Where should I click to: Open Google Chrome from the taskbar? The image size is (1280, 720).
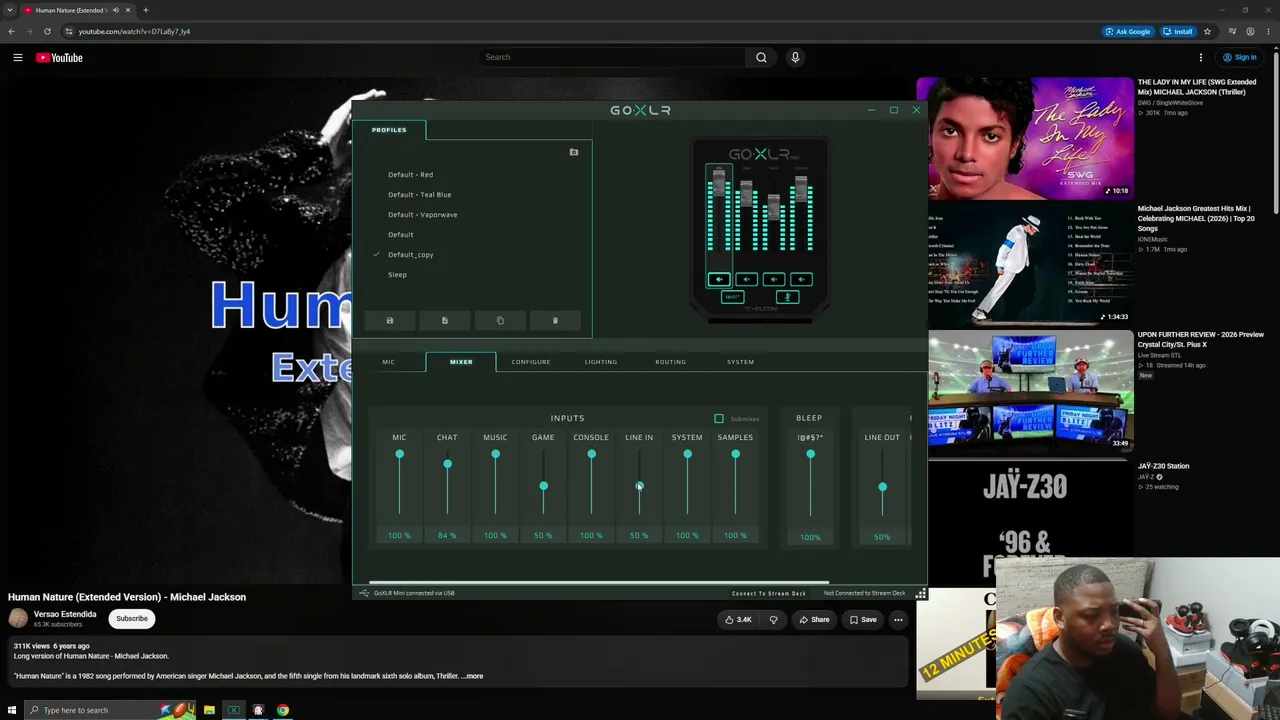(283, 710)
